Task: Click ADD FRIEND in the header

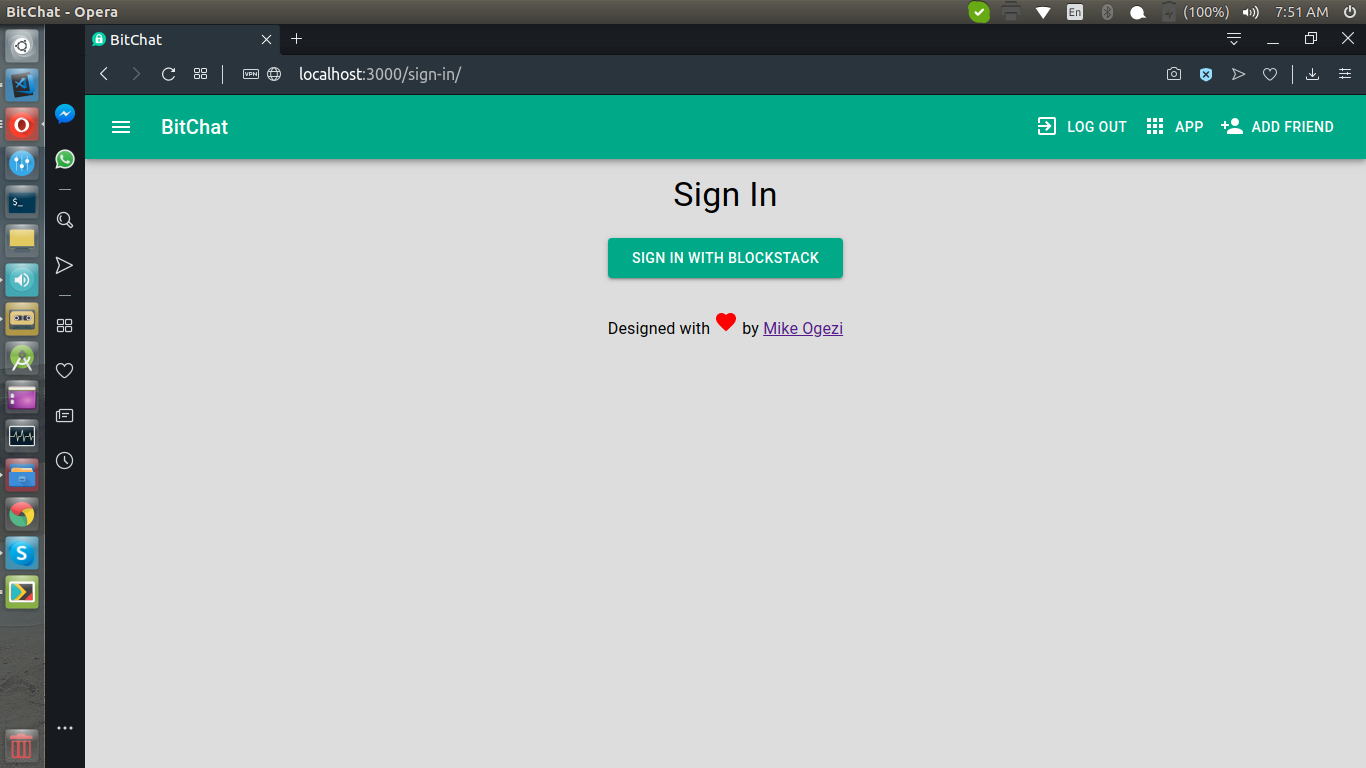Action: 1278,127
